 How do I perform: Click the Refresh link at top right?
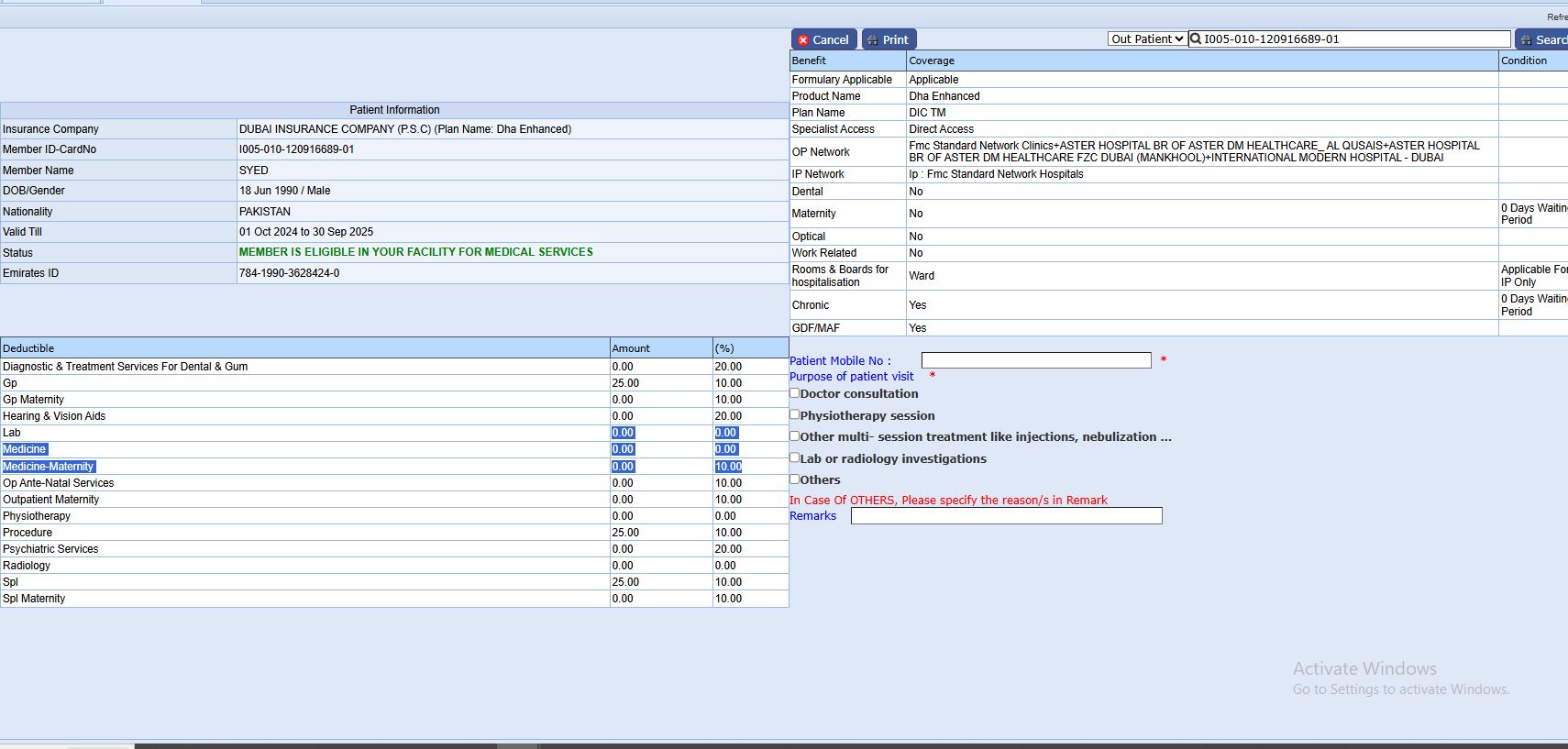tap(1557, 17)
